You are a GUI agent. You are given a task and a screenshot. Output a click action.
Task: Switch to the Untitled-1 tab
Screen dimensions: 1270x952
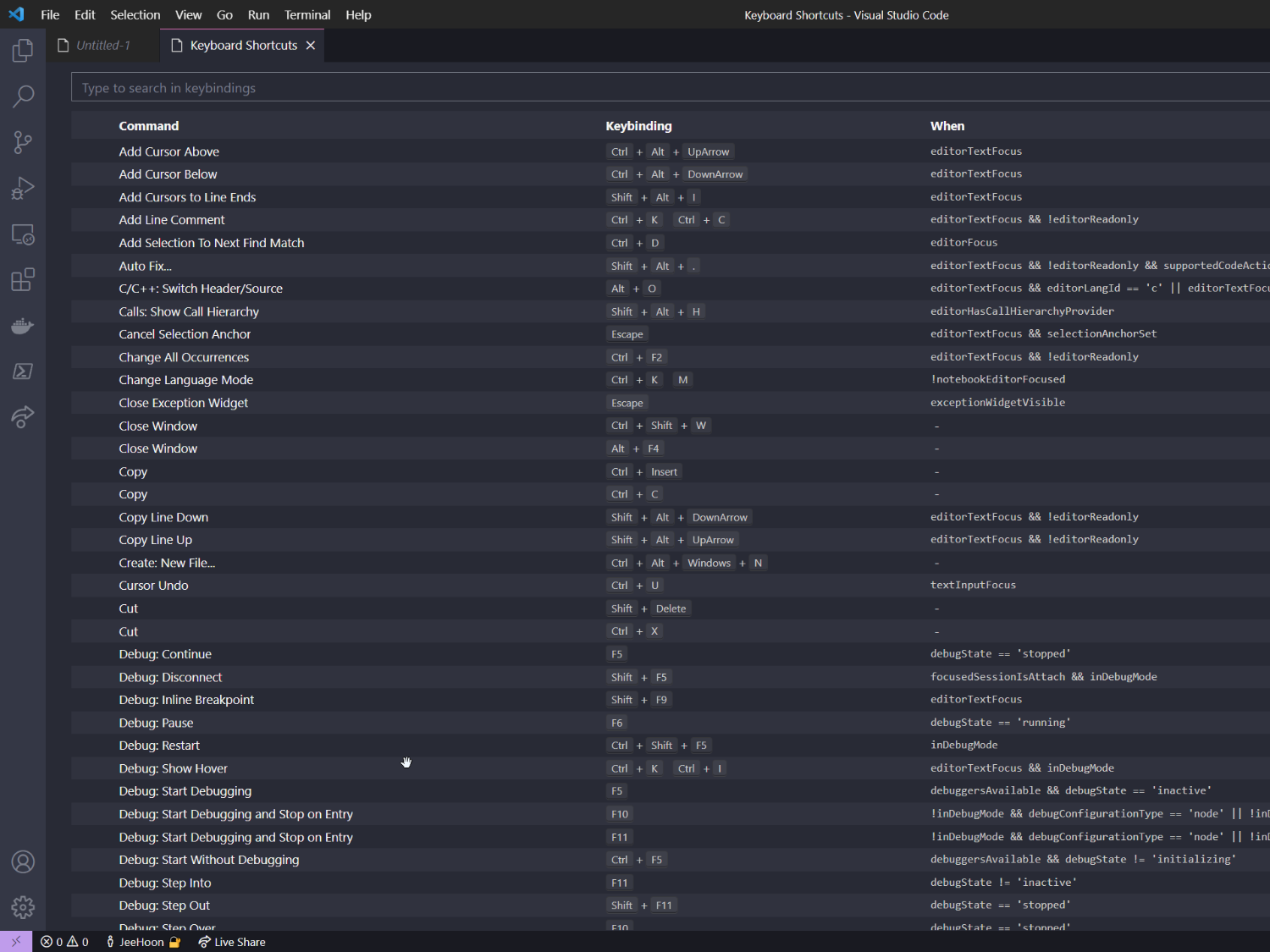pos(102,46)
